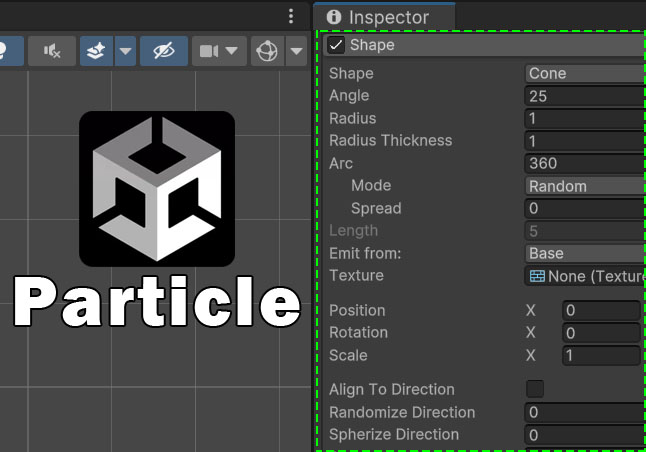The width and height of the screenshot is (646, 452).
Task: Toggle scene effects (skybox/fx) button
Action: 96,51
